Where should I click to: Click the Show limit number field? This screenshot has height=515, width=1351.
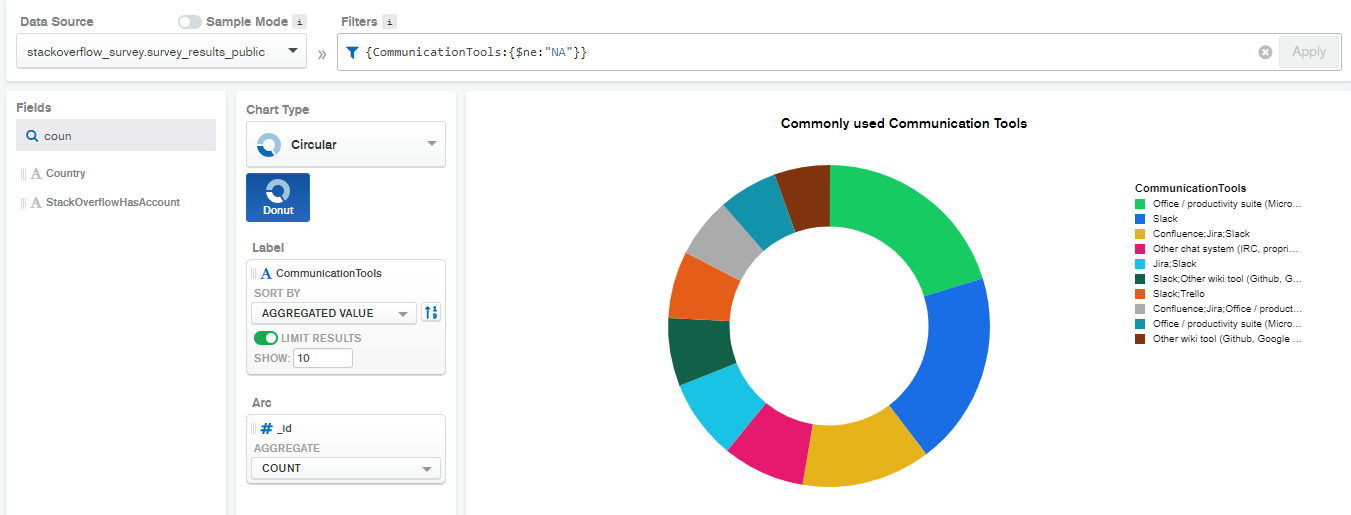click(322, 358)
